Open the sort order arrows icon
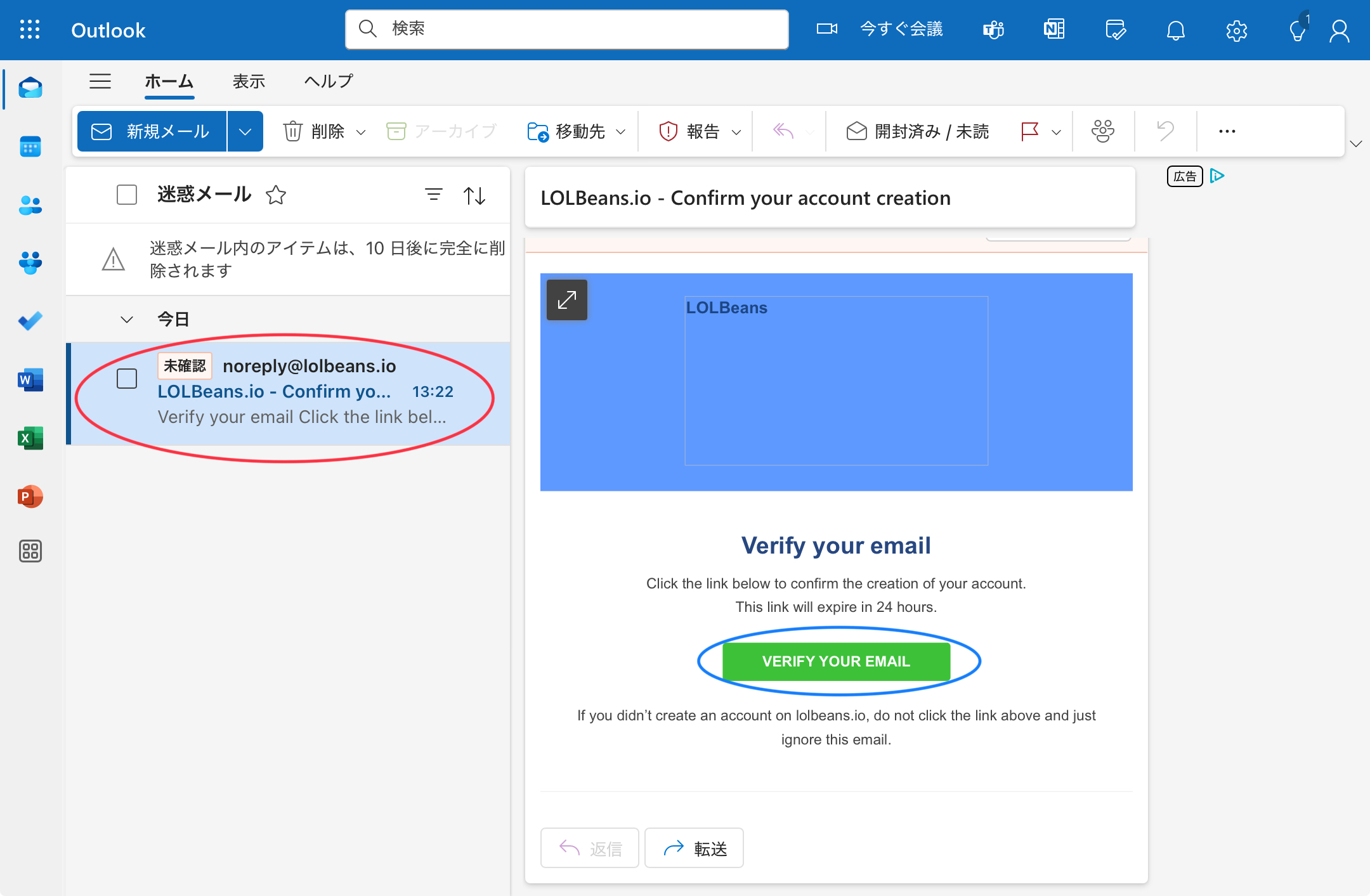The width and height of the screenshot is (1370, 896). click(x=474, y=195)
